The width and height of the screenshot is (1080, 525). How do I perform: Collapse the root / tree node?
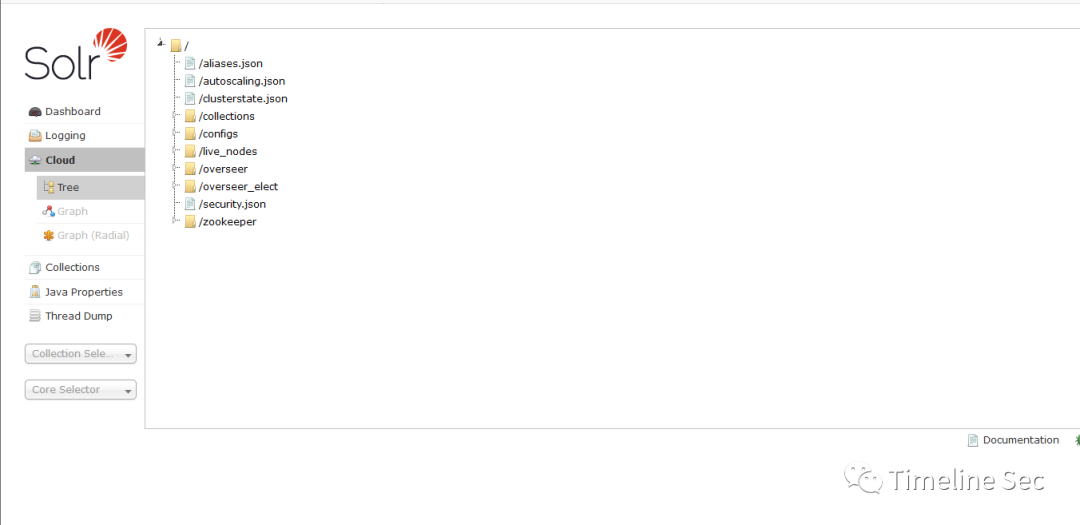tap(161, 43)
